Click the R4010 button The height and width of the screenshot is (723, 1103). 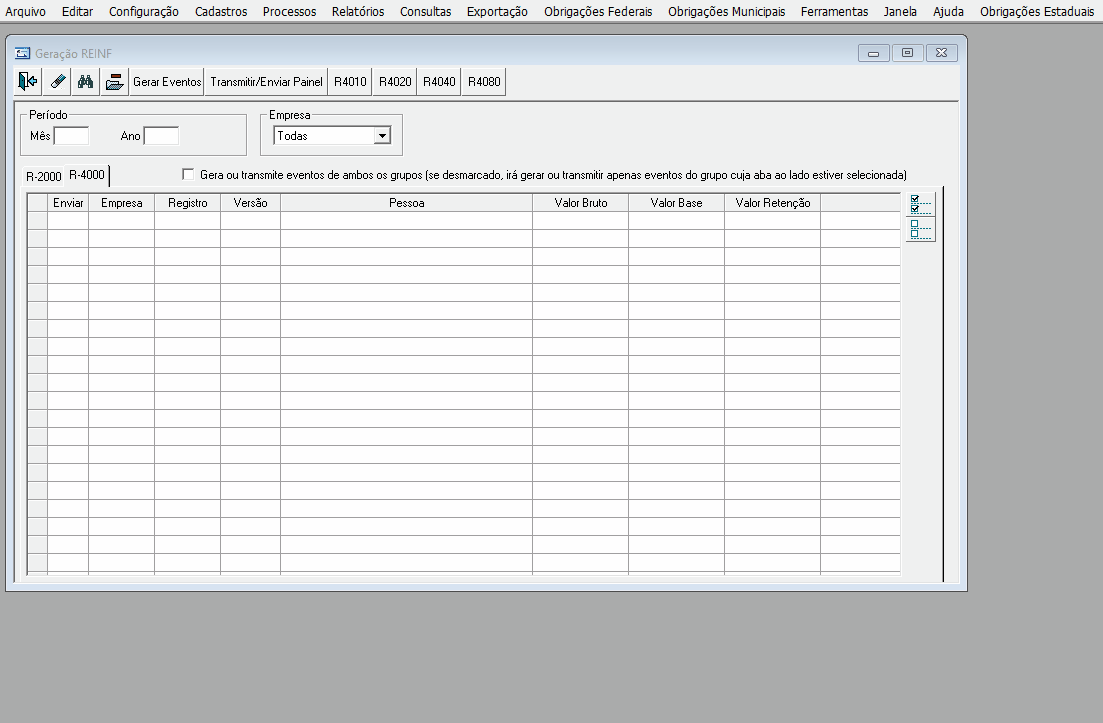[350, 82]
